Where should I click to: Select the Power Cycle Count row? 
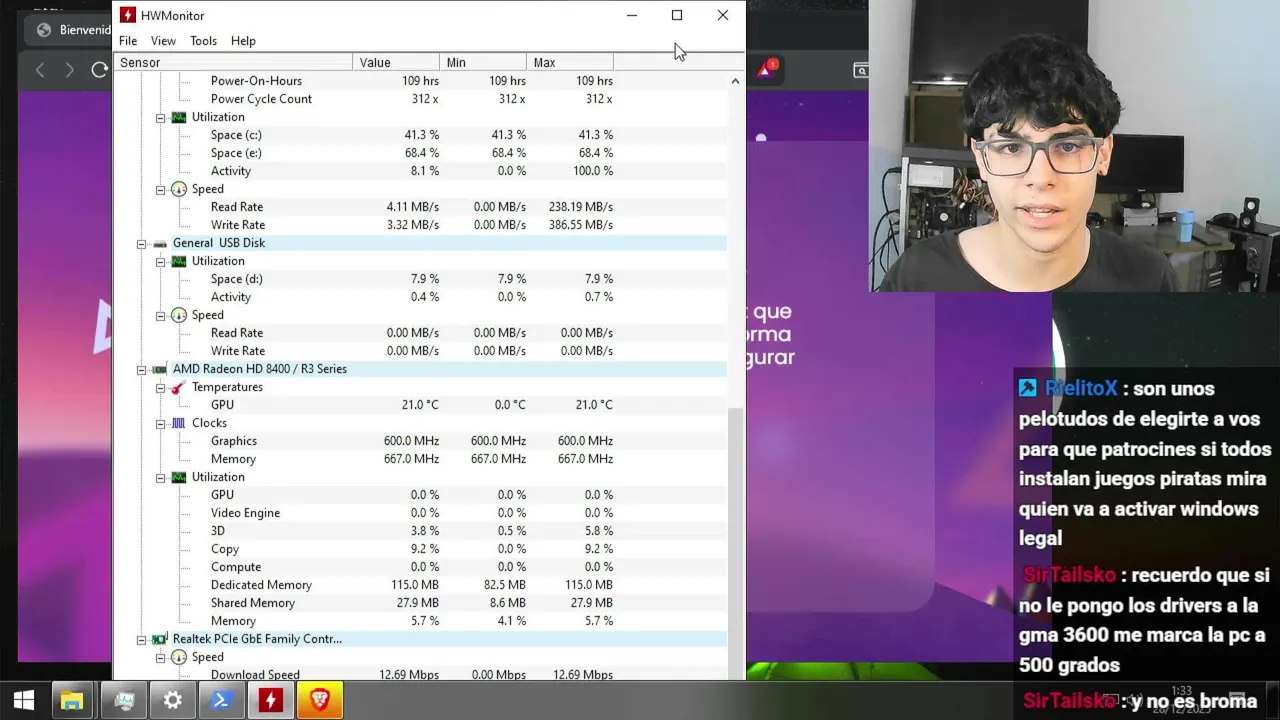point(420,99)
